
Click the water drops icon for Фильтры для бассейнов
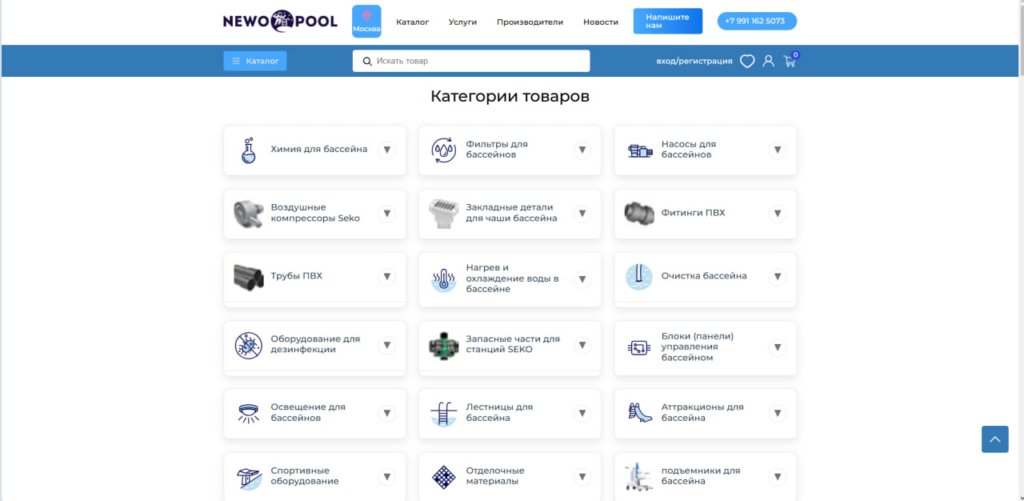point(444,150)
